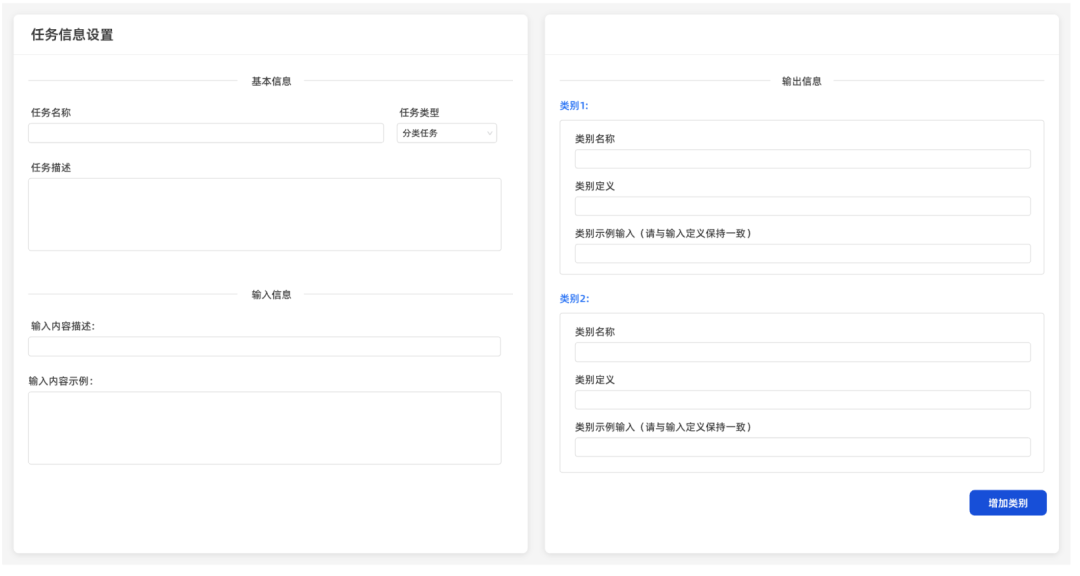Click the 任务名称 input field
Viewport: 1080px width, 576px height.
click(x=205, y=132)
